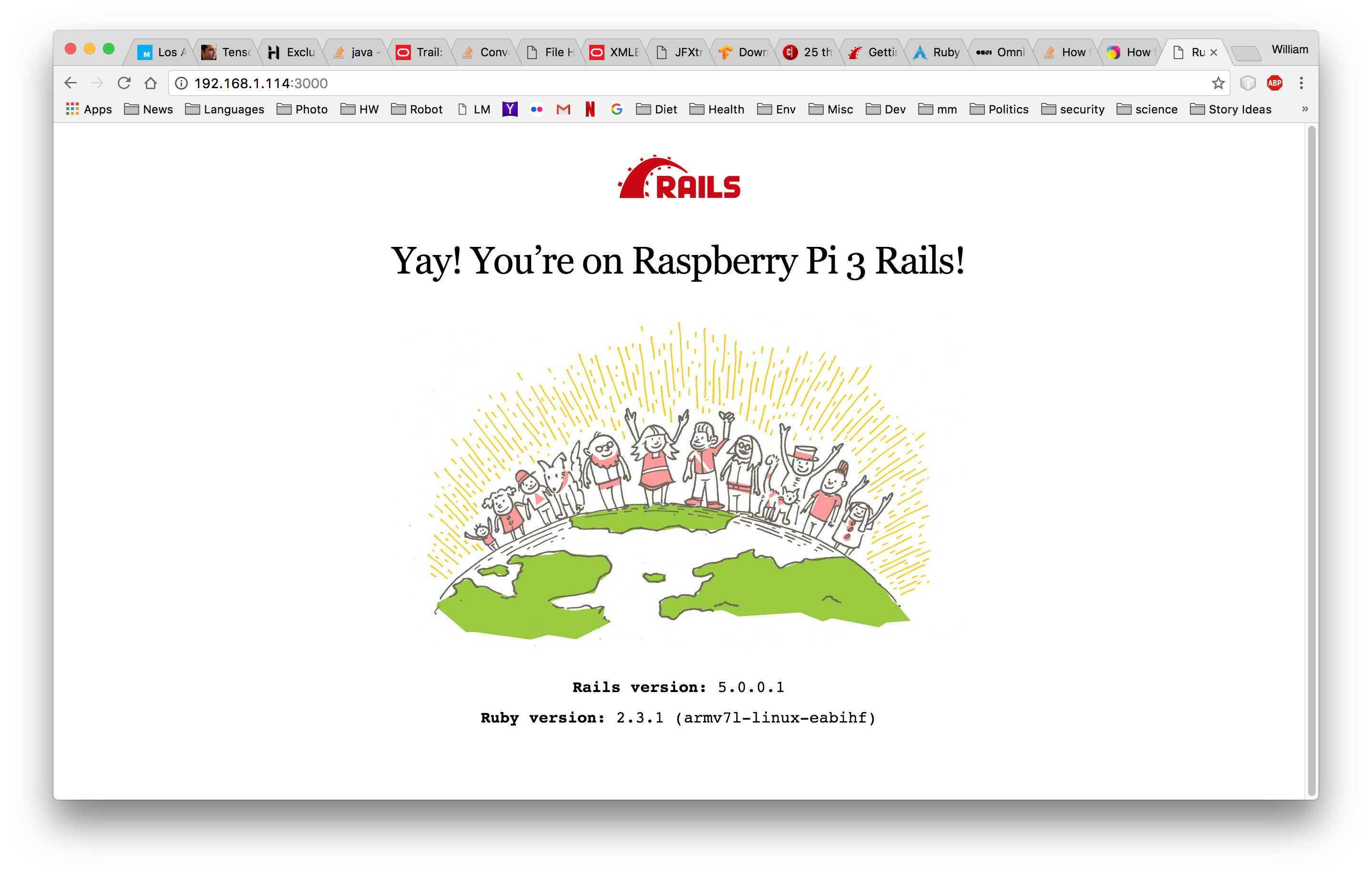This screenshot has height=876, width=1372.
Task: Click the forward navigation arrow
Action: (x=97, y=83)
